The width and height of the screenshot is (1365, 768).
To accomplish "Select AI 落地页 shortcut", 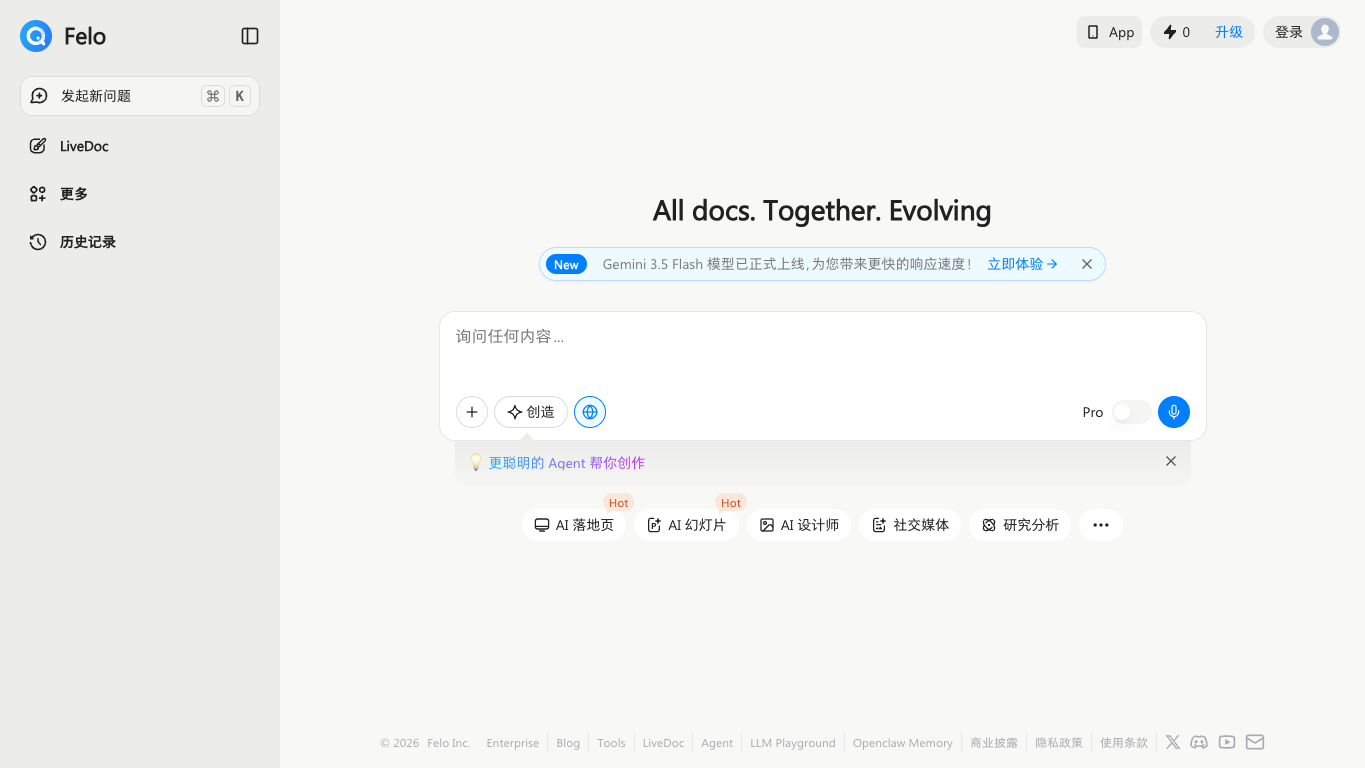I will (574, 525).
